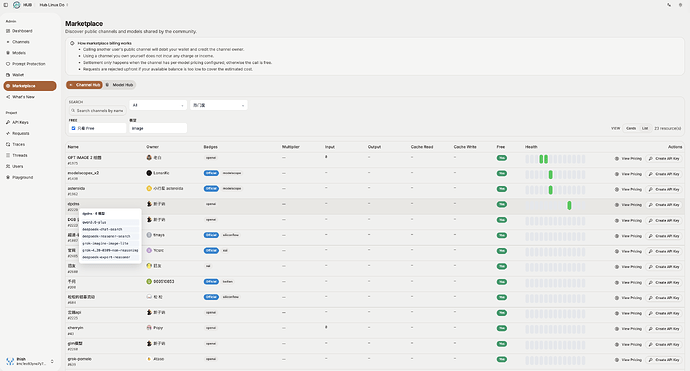Viewport: 690px width, 371px height.
Task: Click Create API Key for asteroida row
Action: [x=664, y=189]
